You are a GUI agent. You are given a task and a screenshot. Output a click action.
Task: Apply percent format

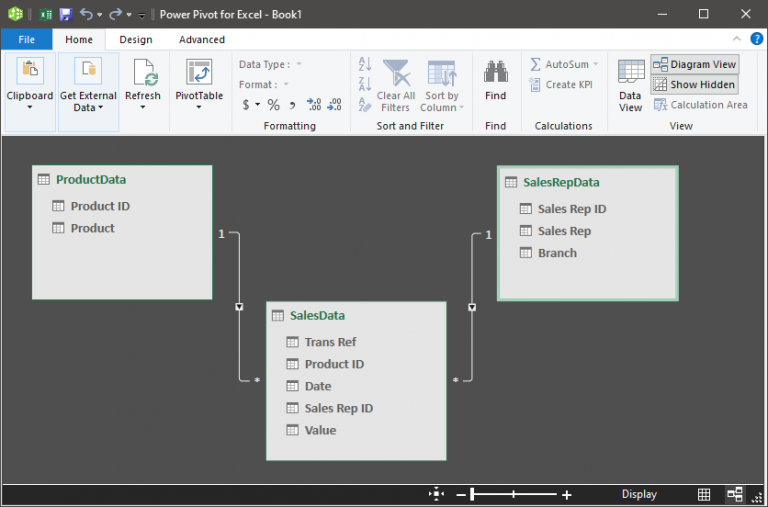273,104
